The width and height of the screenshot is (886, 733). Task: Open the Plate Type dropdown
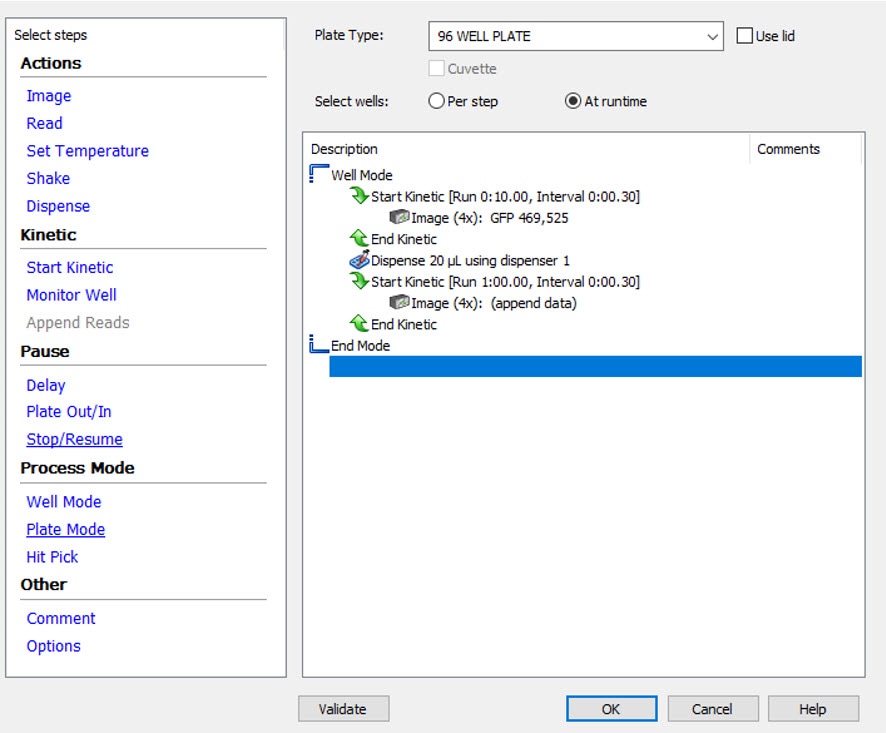coord(712,36)
